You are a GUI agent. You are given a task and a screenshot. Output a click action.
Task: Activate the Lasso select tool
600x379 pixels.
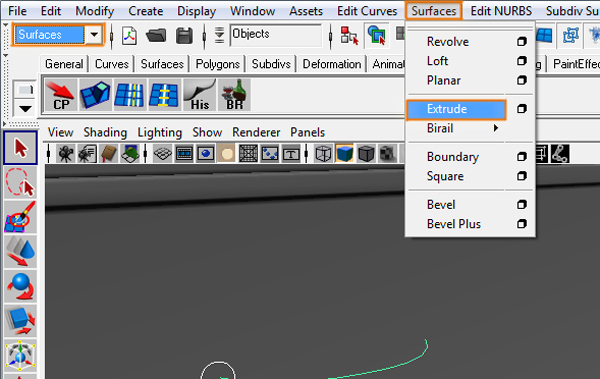tap(20, 183)
